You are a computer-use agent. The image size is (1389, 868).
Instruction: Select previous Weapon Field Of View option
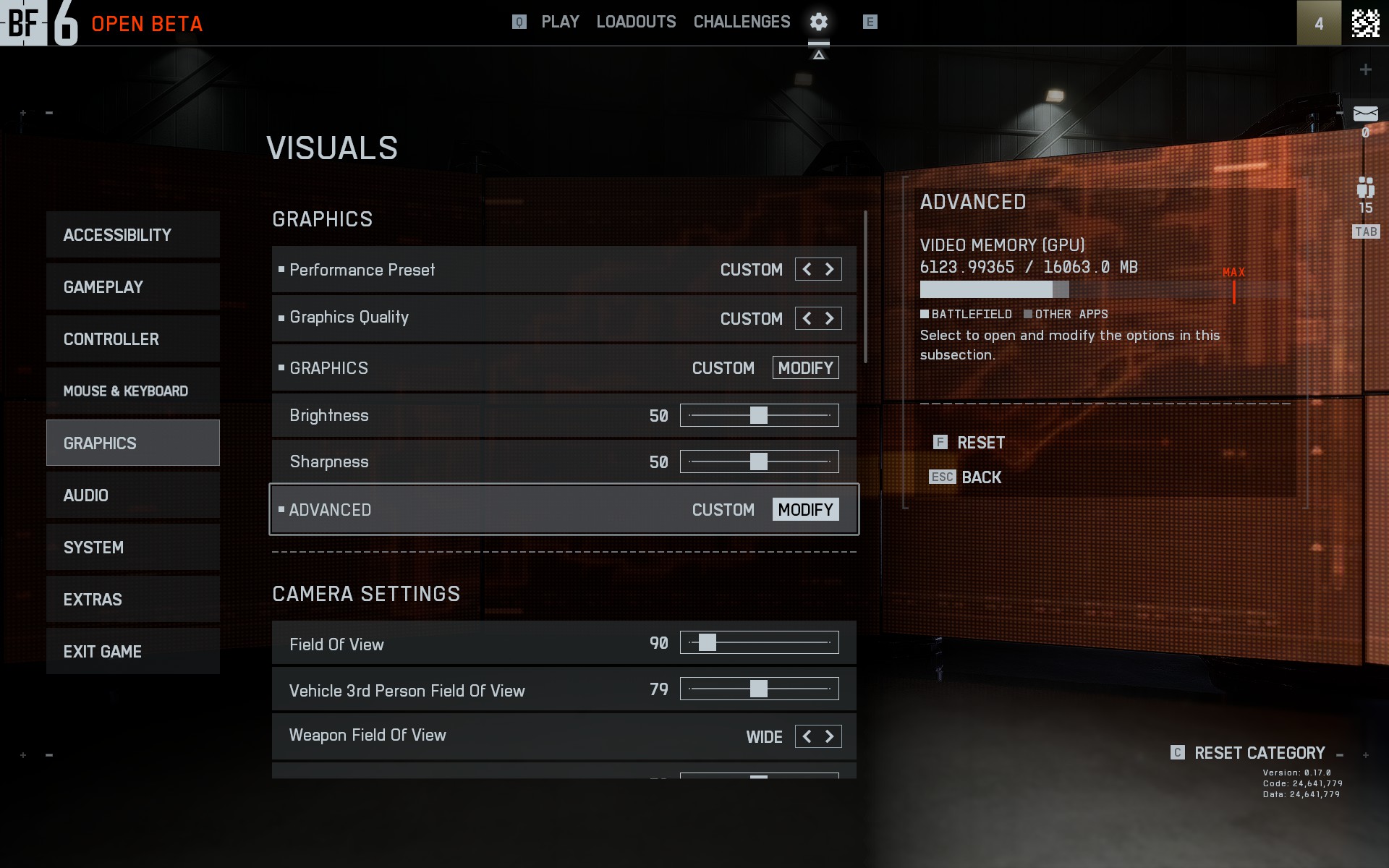click(807, 736)
